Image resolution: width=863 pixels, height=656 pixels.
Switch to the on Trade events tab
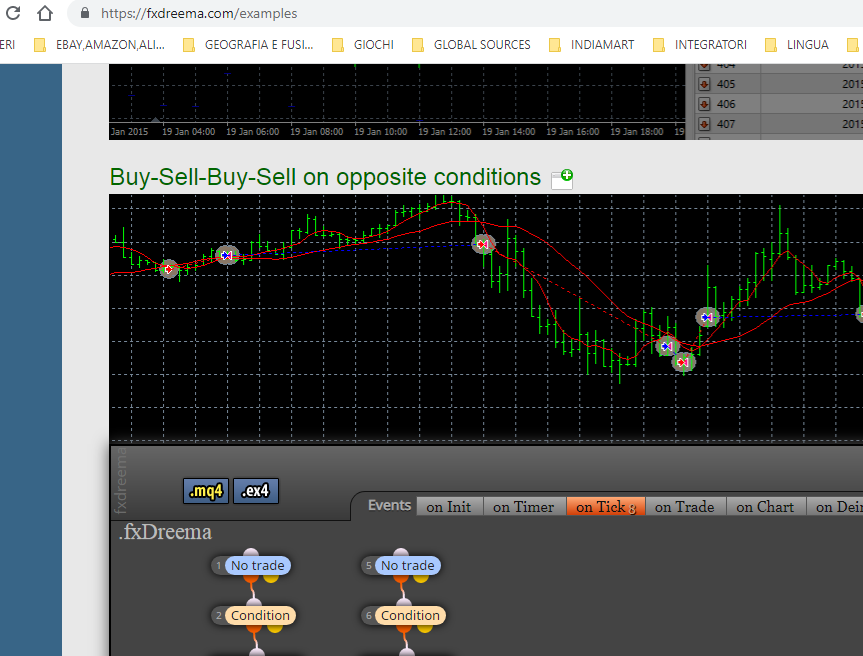click(685, 506)
